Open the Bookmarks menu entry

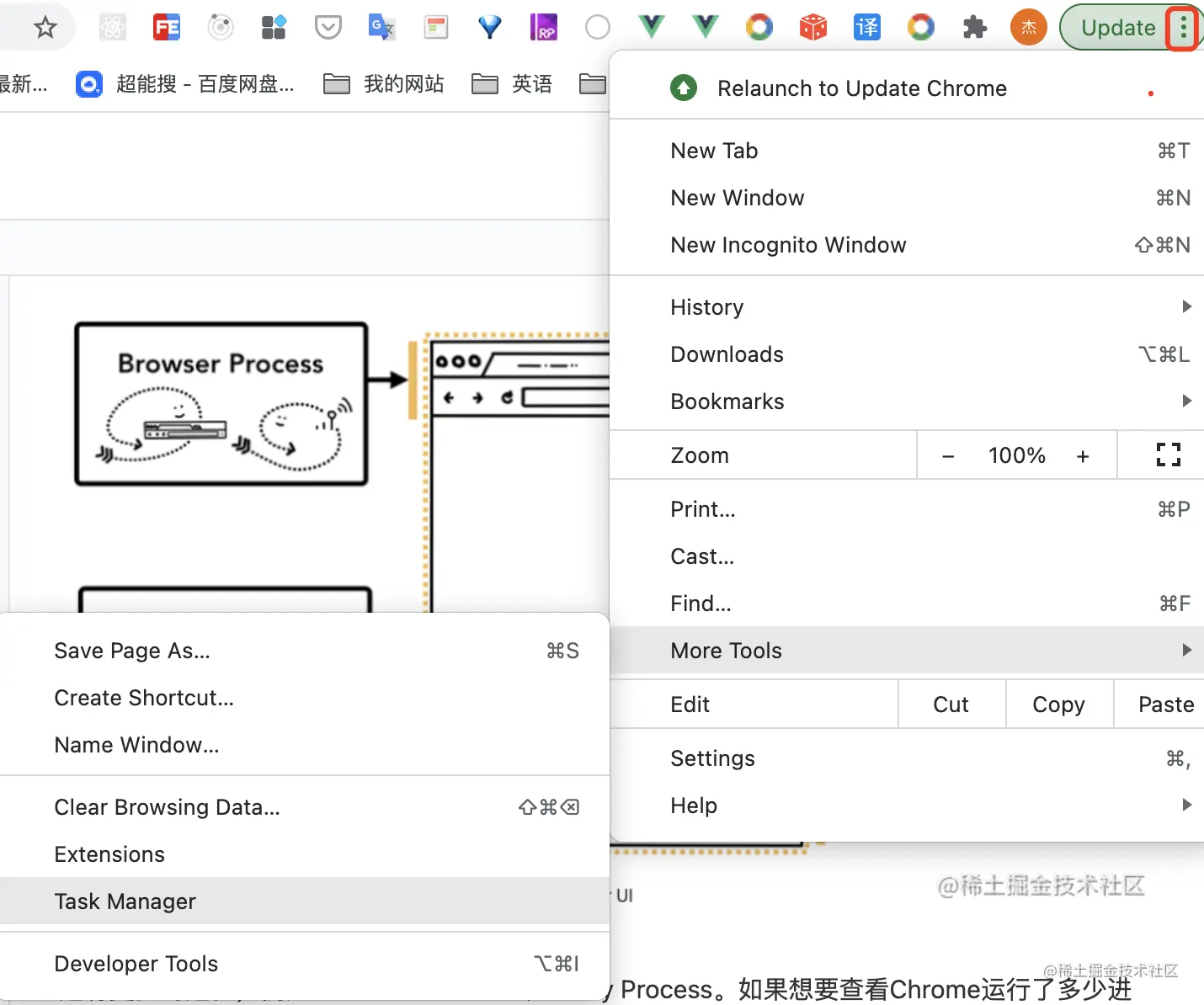[x=907, y=401]
